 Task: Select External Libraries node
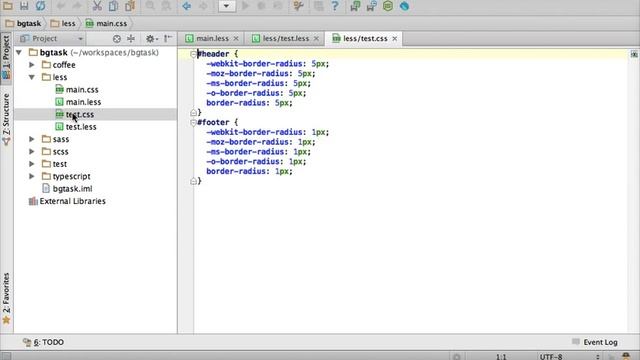click(67, 201)
